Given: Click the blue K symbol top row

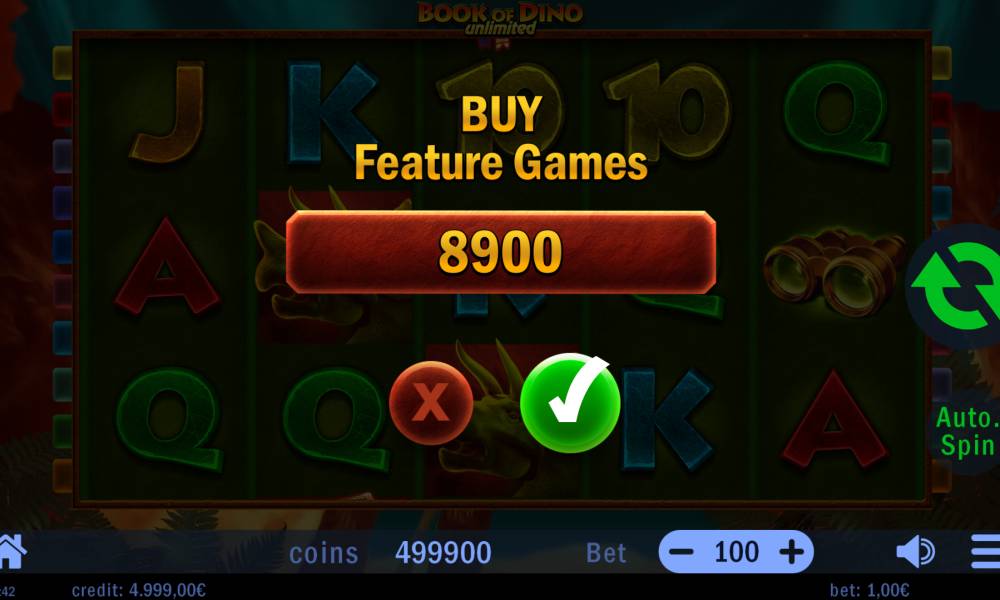Looking at the screenshot, I should [332, 112].
